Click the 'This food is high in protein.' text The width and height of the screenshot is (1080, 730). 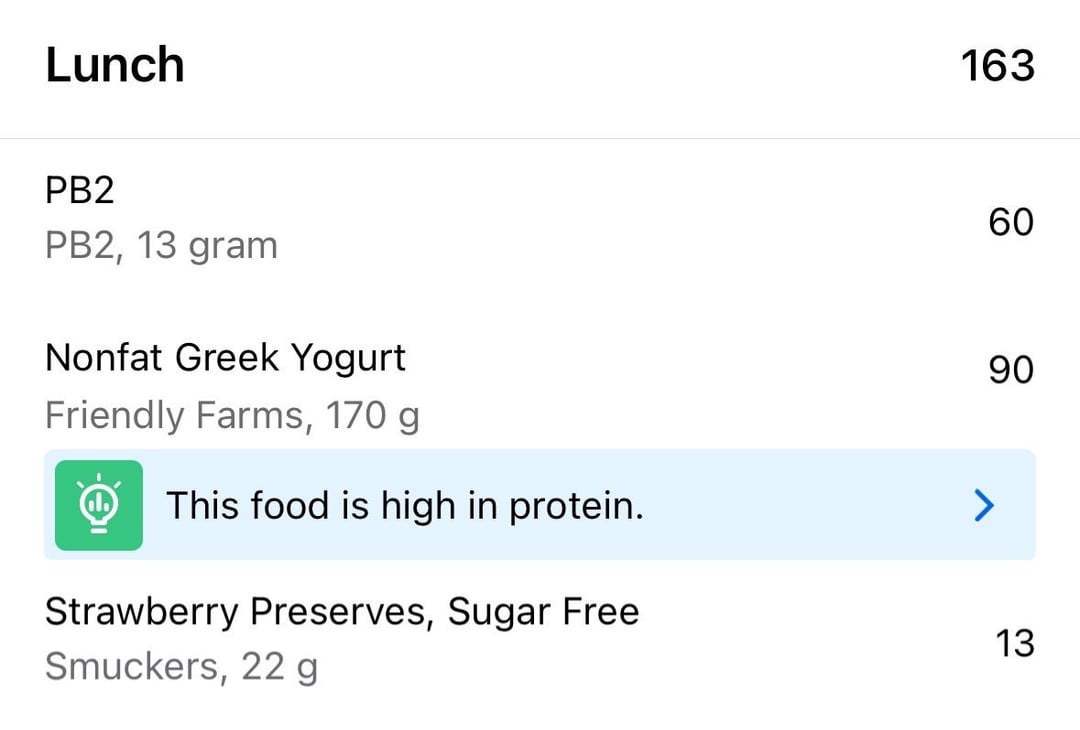(405, 506)
